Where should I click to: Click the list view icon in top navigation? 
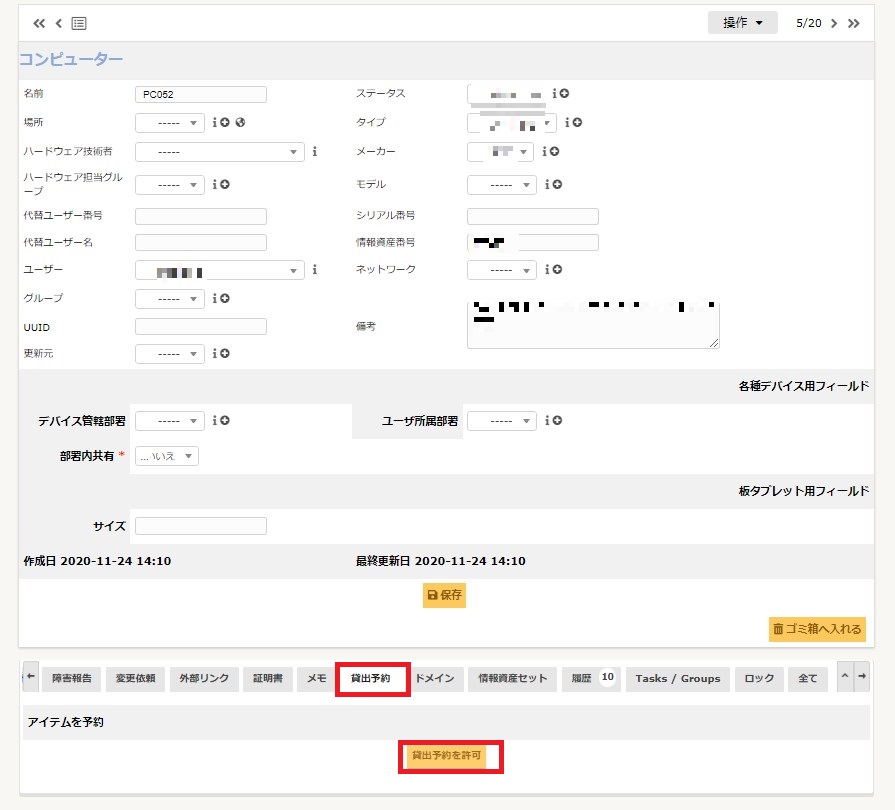(79, 23)
